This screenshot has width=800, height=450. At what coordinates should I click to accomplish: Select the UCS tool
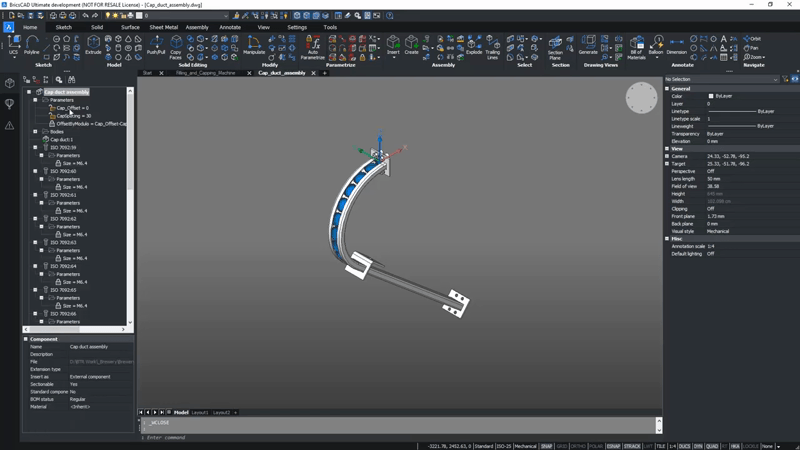pyautogui.click(x=13, y=45)
